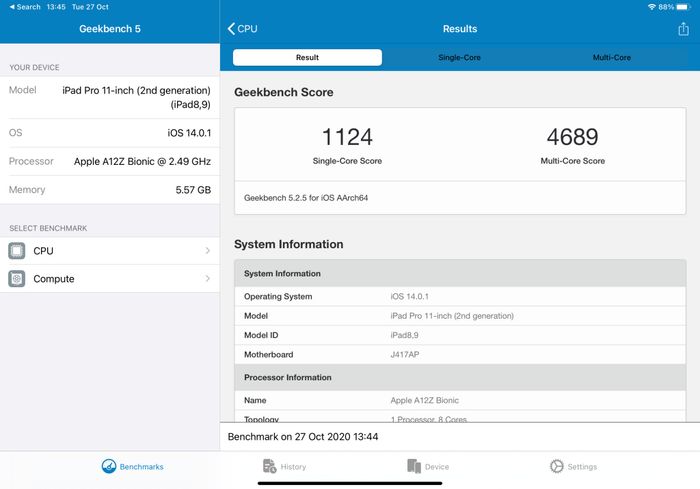Expand the CPU row chevron
Viewport: 700px width, 489px height.
[208, 251]
